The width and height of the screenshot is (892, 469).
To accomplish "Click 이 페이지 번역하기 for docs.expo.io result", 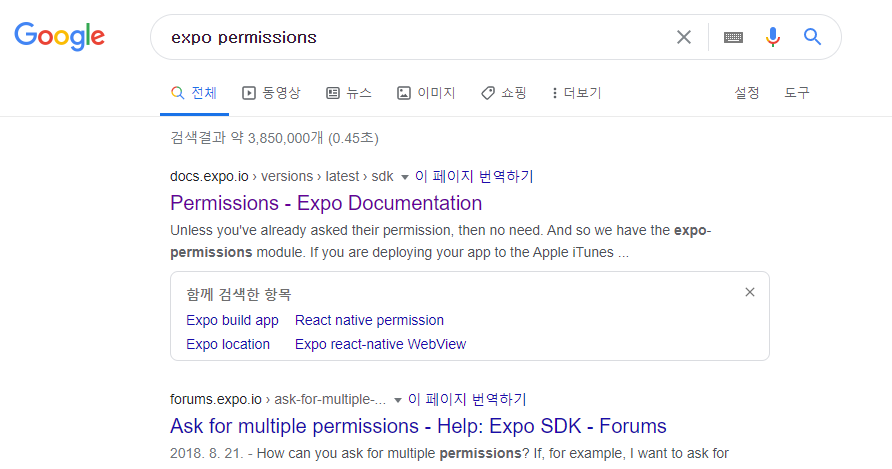I will pyautogui.click(x=474, y=176).
